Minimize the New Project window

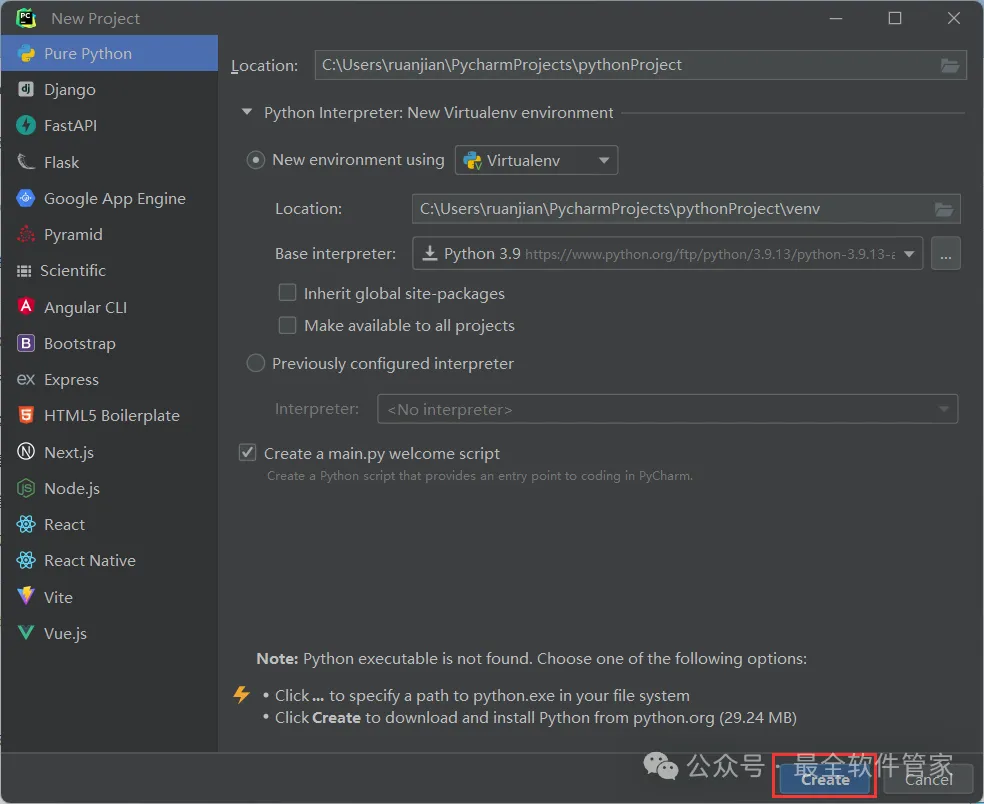pyautogui.click(x=836, y=18)
